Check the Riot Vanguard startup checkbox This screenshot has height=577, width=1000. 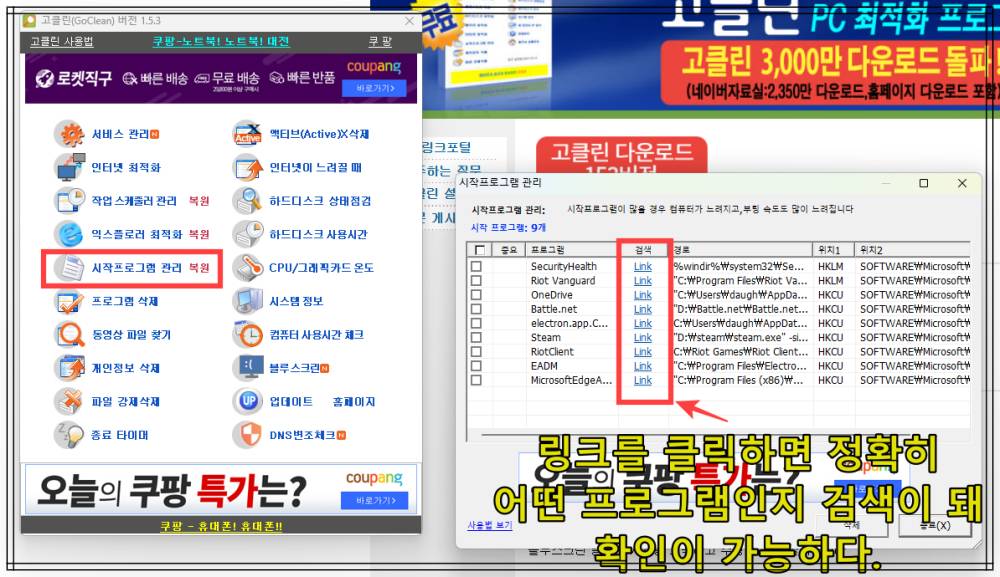tap(476, 281)
